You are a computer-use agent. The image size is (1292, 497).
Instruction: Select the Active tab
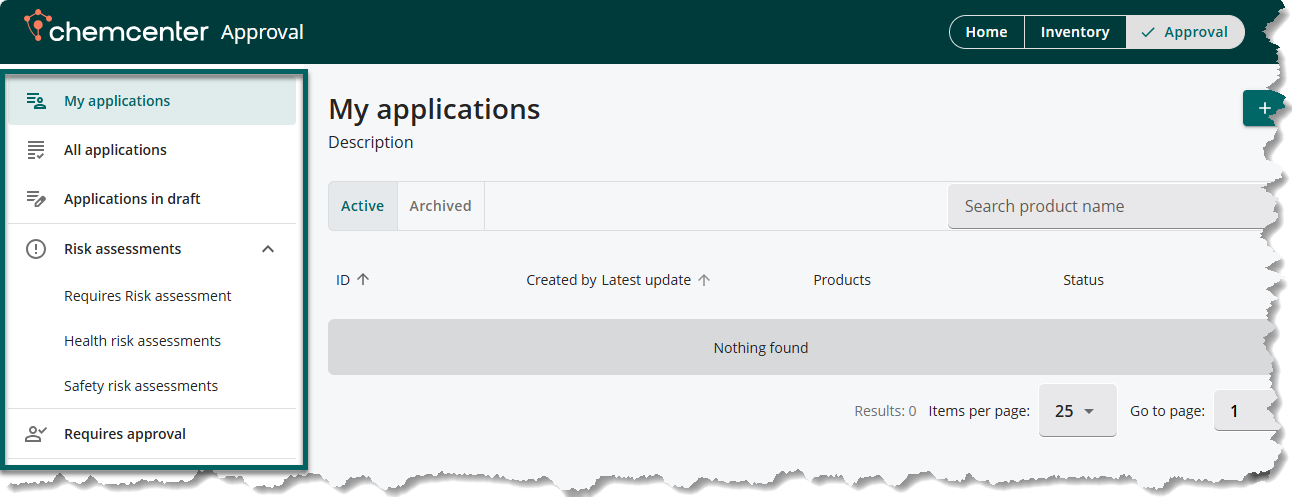click(362, 206)
